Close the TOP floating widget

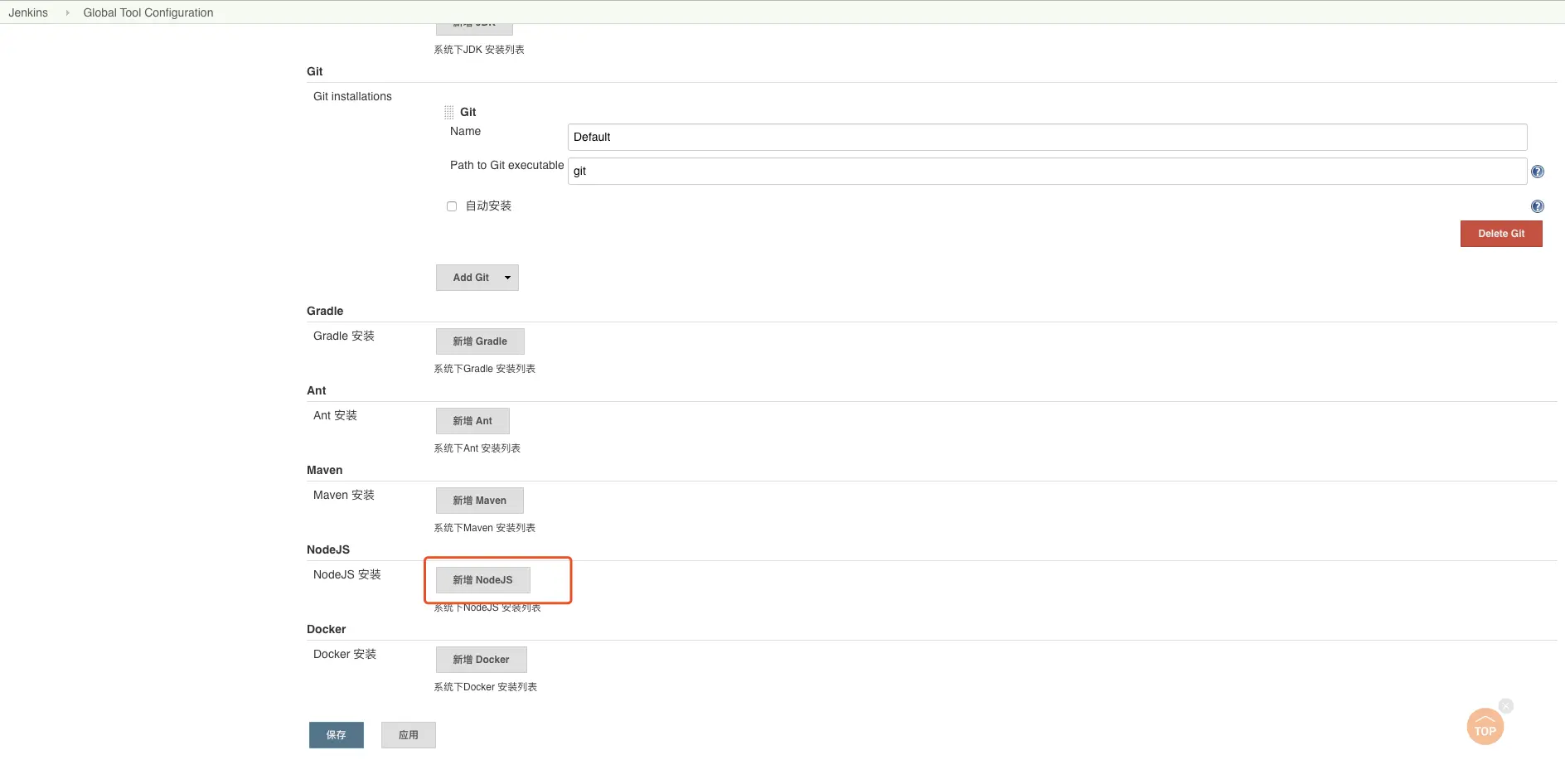point(1506,706)
